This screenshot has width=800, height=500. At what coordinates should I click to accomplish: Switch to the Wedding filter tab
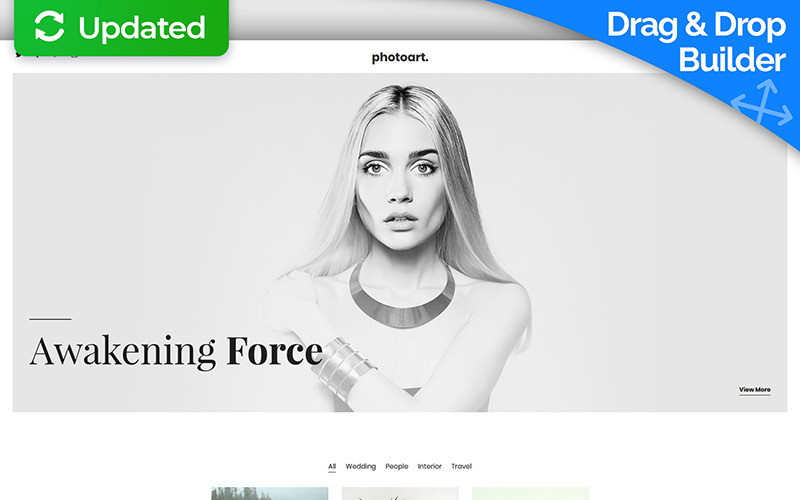[x=361, y=466]
